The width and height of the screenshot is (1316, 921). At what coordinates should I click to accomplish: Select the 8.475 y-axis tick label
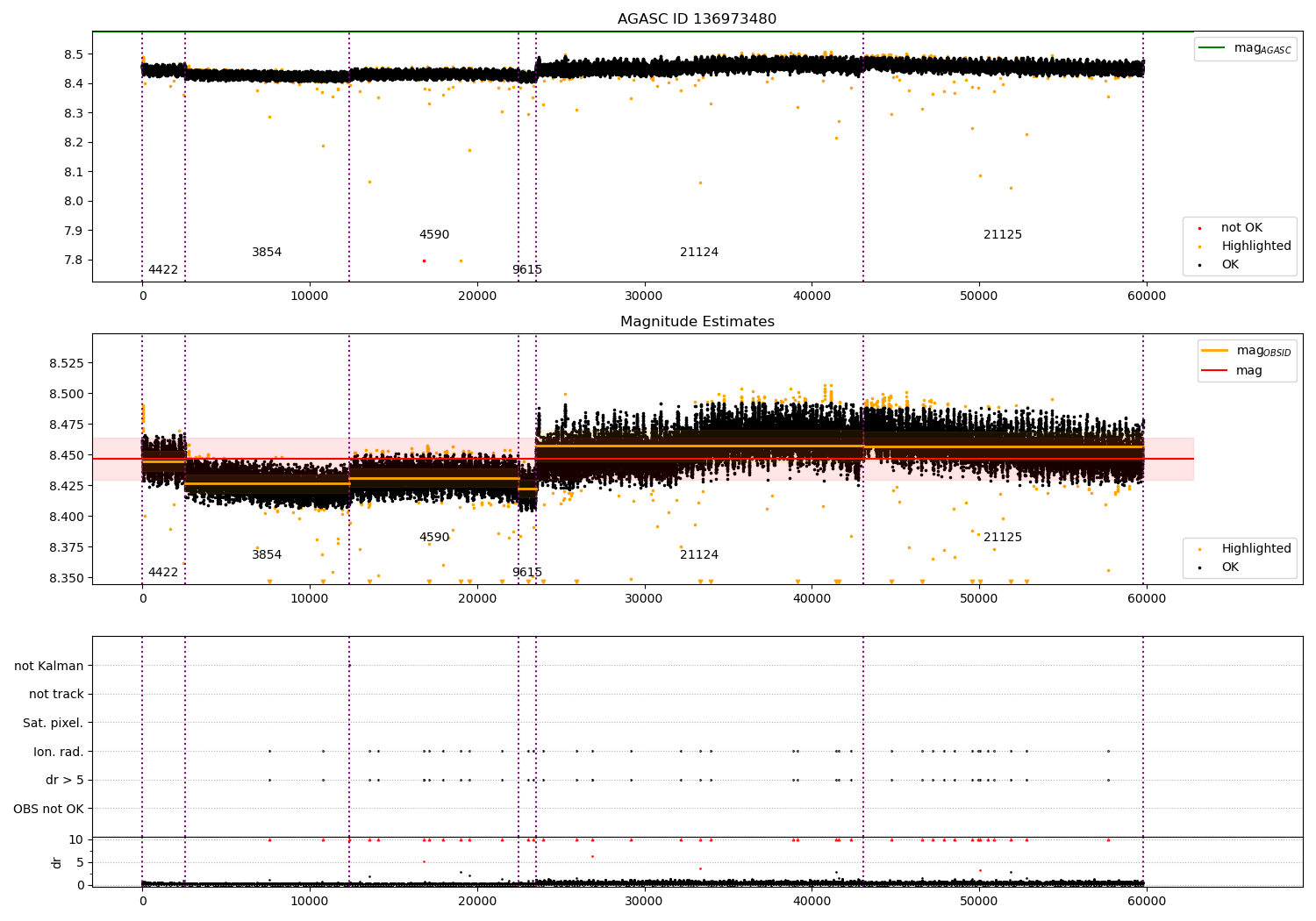click(x=67, y=425)
